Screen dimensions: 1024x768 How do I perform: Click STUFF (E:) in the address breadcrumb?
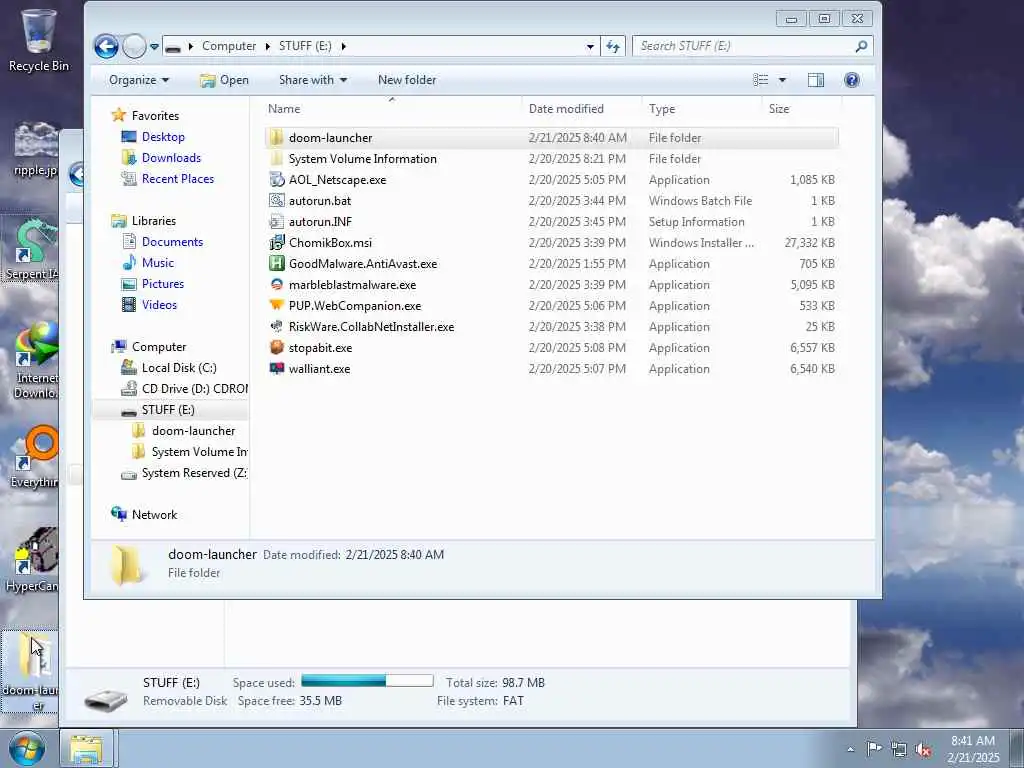(305, 46)
